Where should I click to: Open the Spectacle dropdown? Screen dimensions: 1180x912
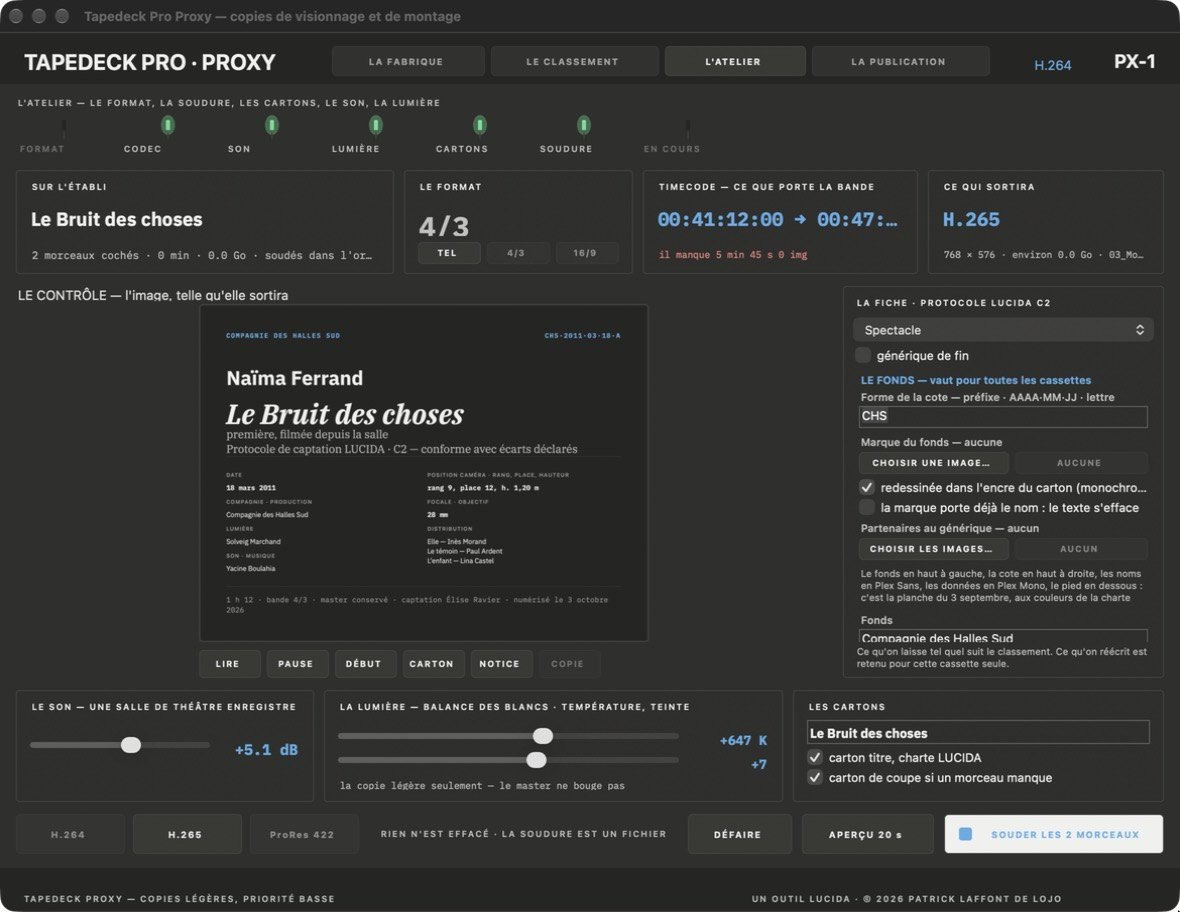[1003, 330]
